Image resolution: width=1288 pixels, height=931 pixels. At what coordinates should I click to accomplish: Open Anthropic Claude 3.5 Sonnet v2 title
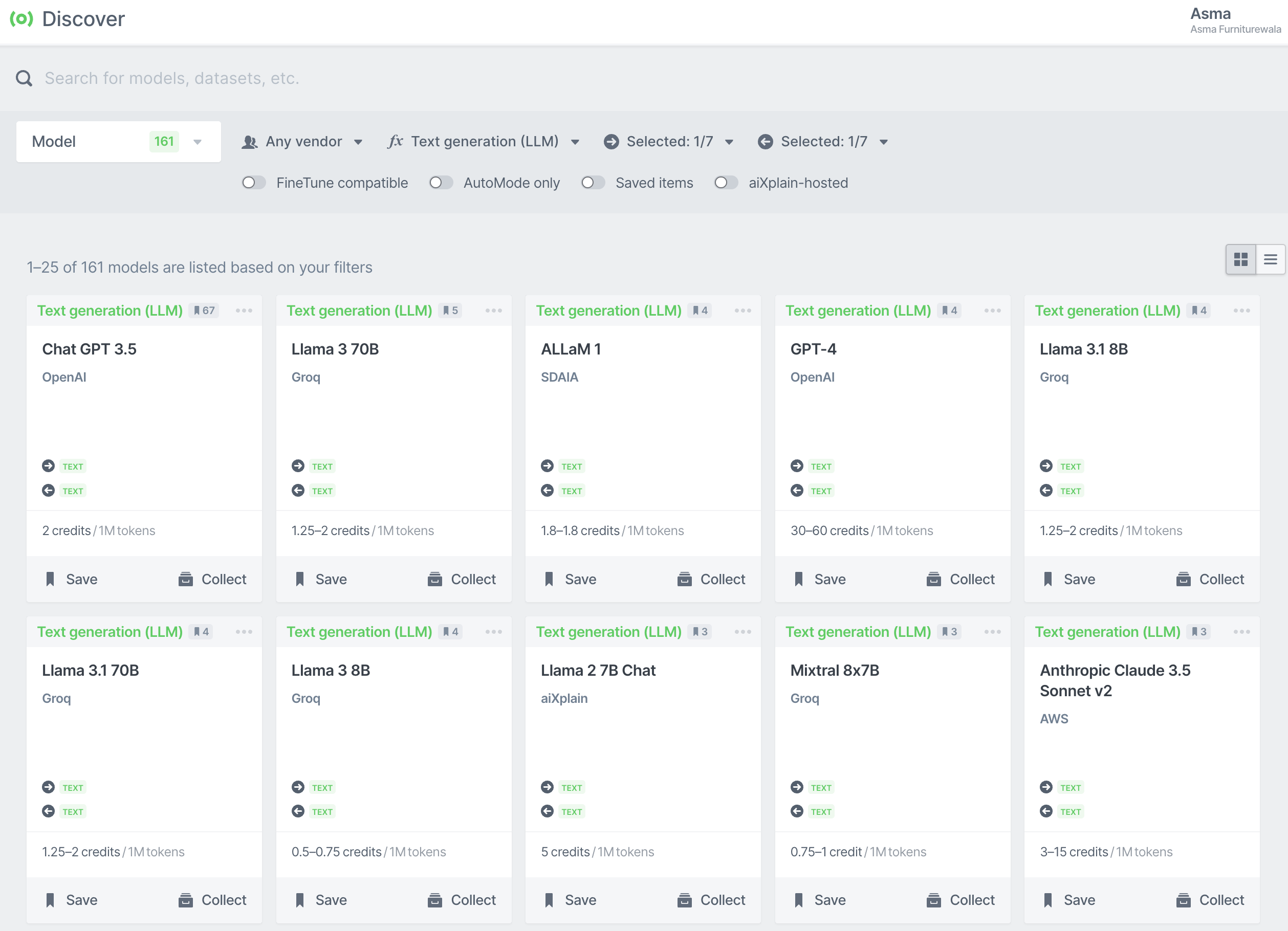coord(1115,680)
